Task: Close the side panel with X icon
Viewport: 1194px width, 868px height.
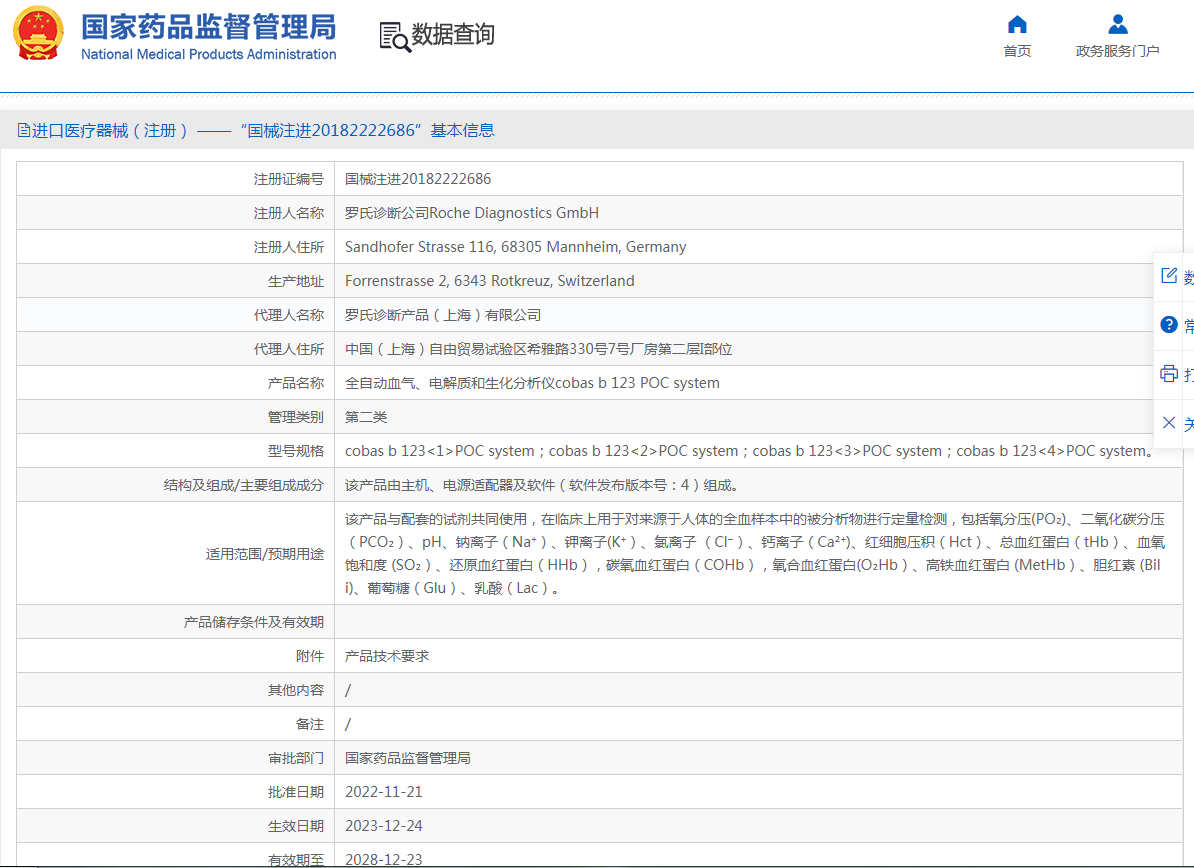Action: coord(1169,423)
